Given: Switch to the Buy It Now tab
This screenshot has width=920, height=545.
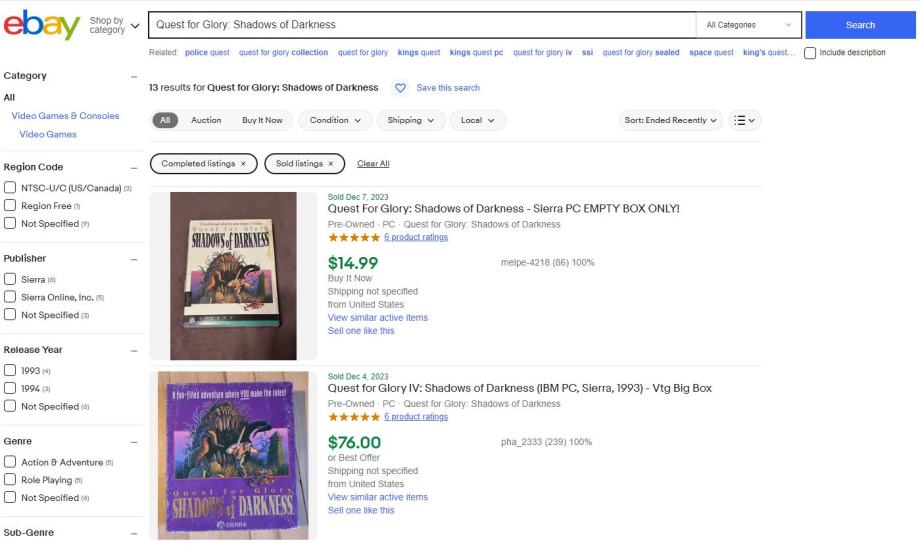Looking at the screenshot, I should [x=262, y=120].
